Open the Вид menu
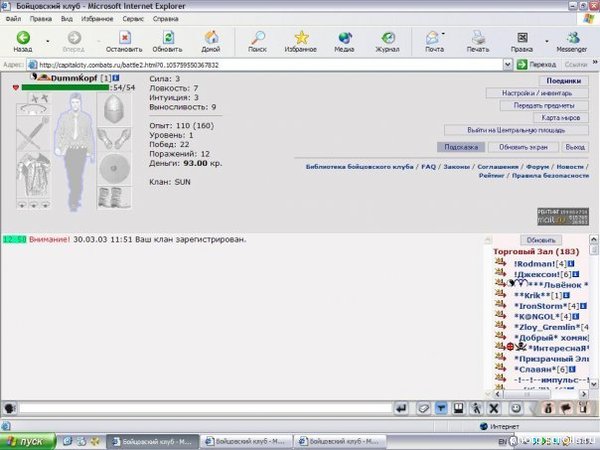 tap(67, 19)
